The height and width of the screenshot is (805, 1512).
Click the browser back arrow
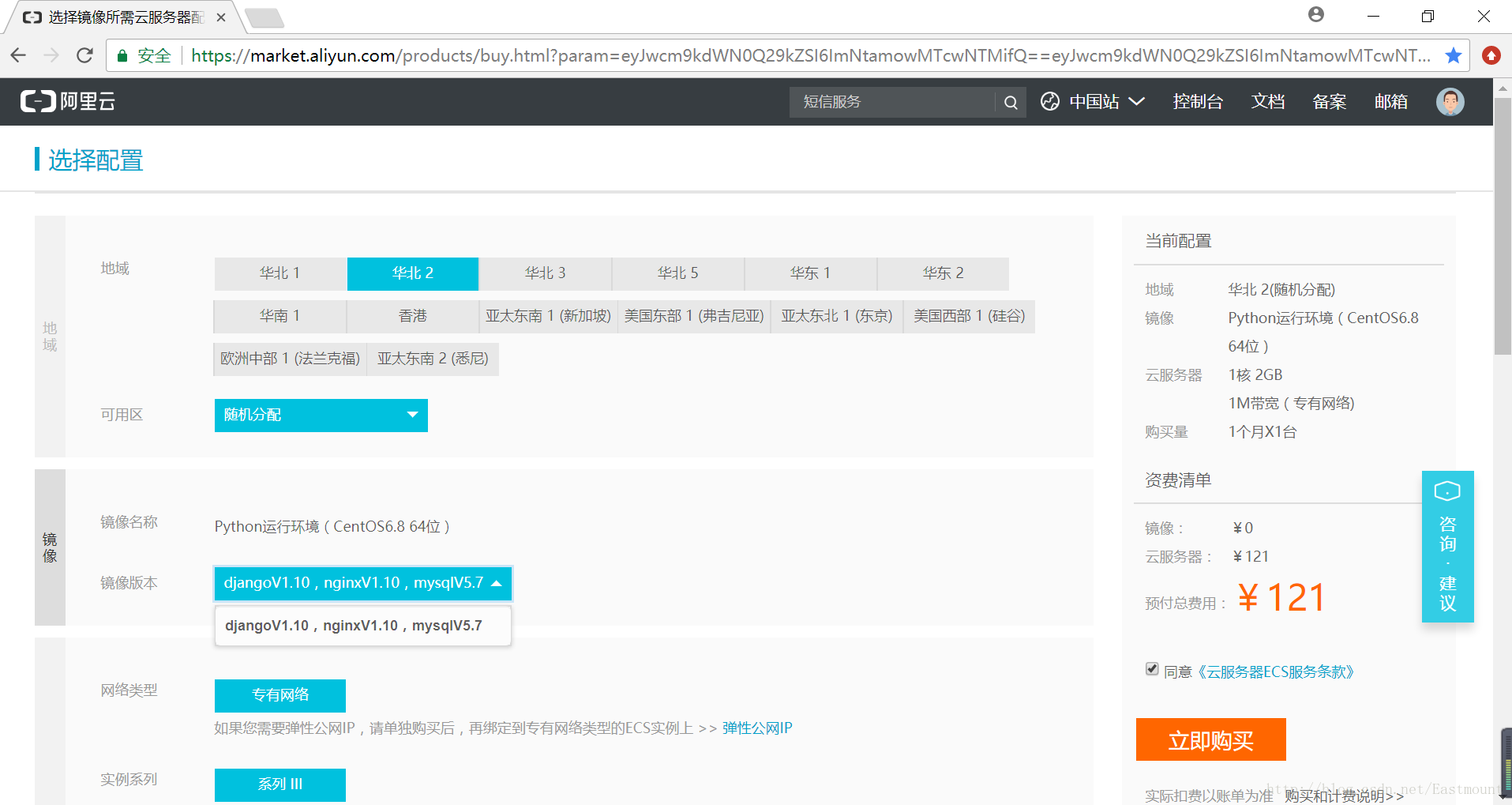[x=18, y=55]
